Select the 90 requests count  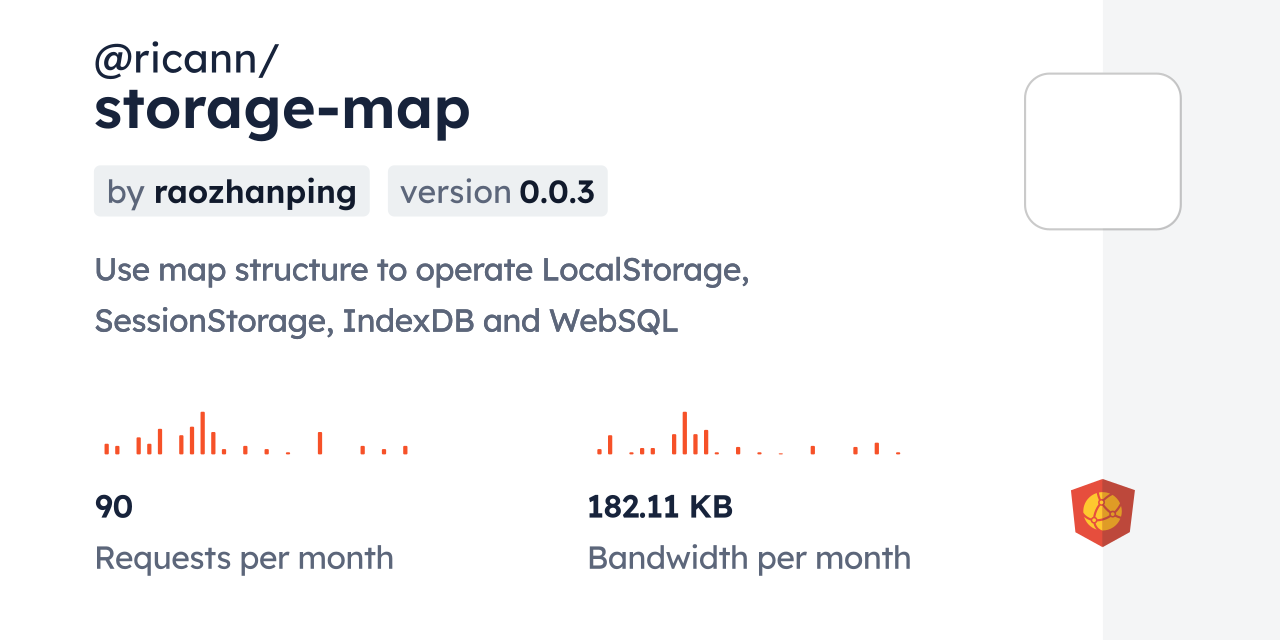click(x=114, y=507)
